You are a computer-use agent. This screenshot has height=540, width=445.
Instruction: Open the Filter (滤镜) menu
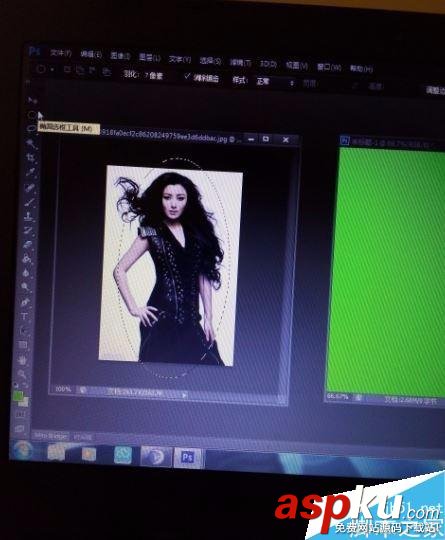[x=240, y=62]
